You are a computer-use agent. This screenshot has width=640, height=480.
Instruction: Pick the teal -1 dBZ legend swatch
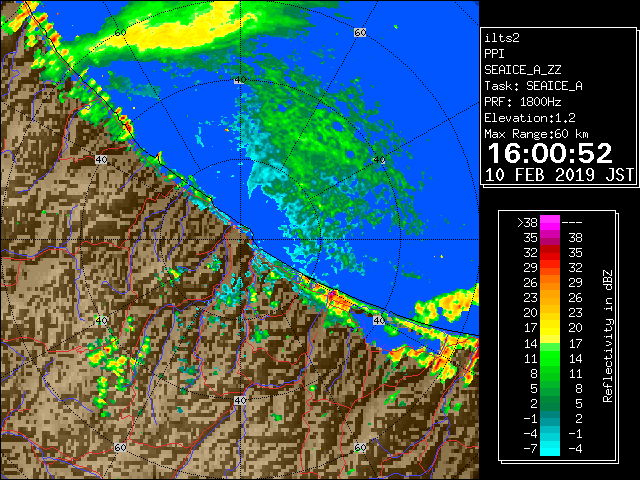tap(550, 418)
